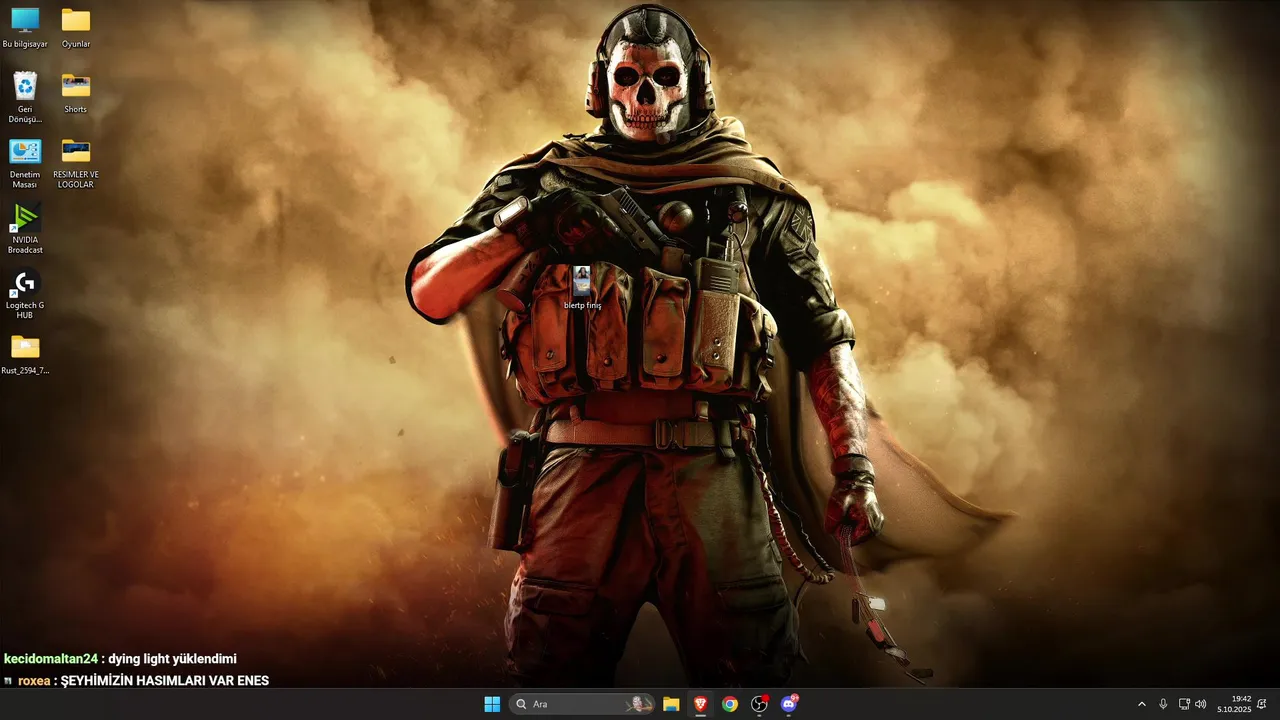The width and height of the screenshot is (1280, 720).
Task: Open network status tray icon
Action: (x=1184, y=704)
